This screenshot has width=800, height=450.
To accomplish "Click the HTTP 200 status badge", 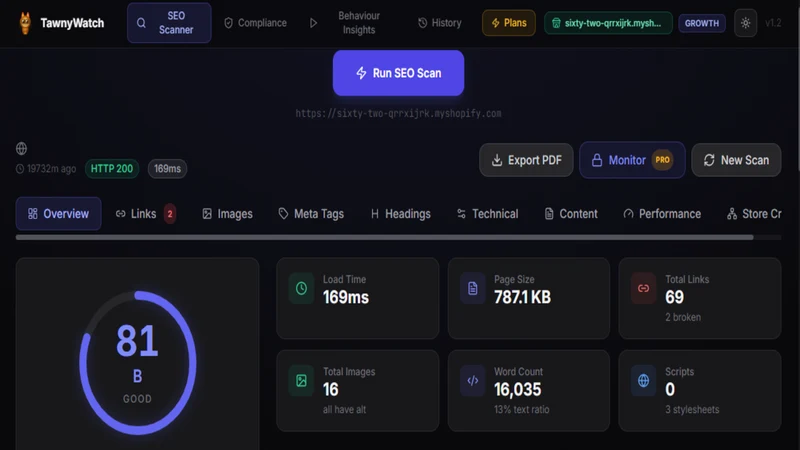I will 112,168.
